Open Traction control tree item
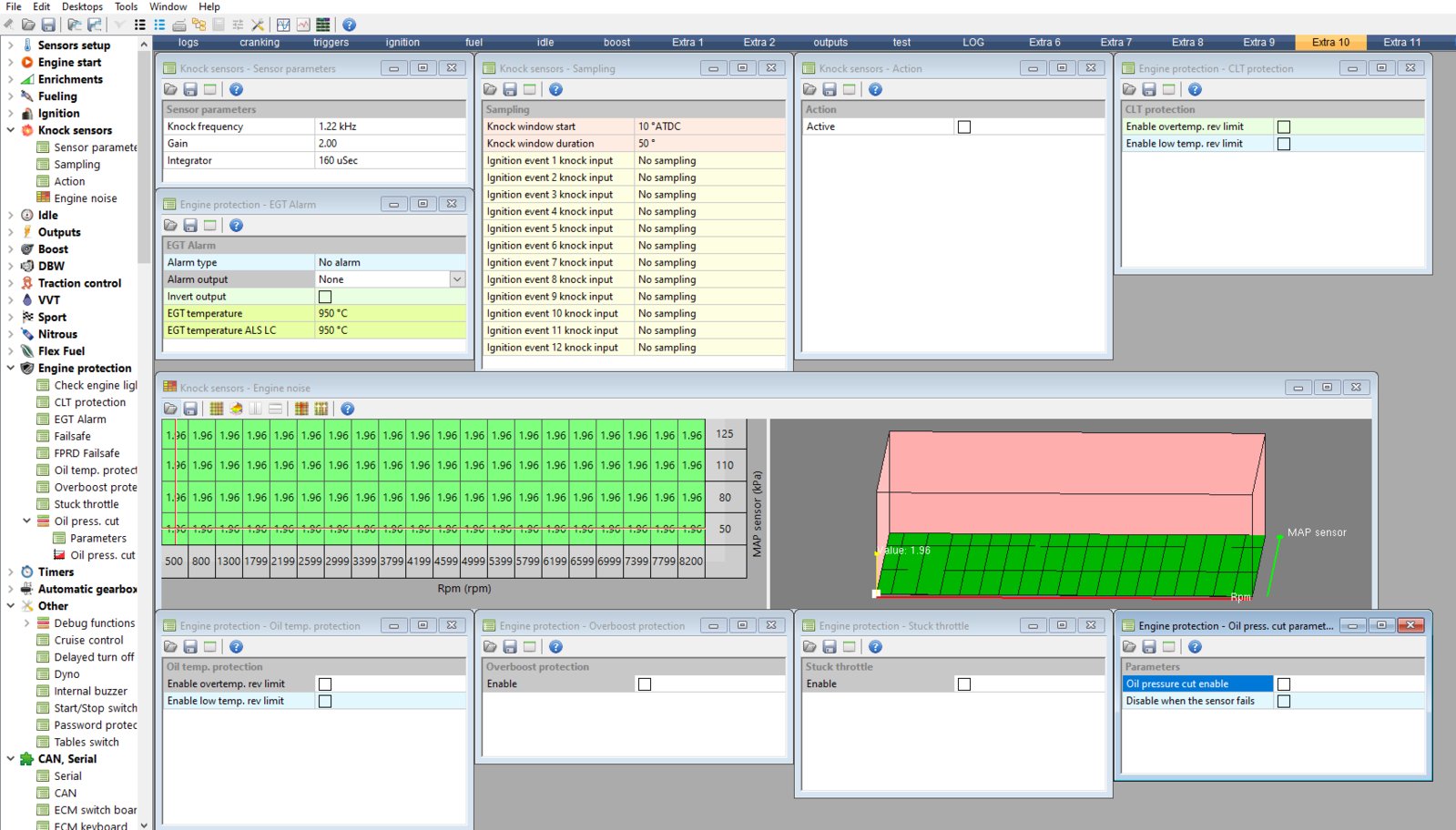 tap(79, 283)
